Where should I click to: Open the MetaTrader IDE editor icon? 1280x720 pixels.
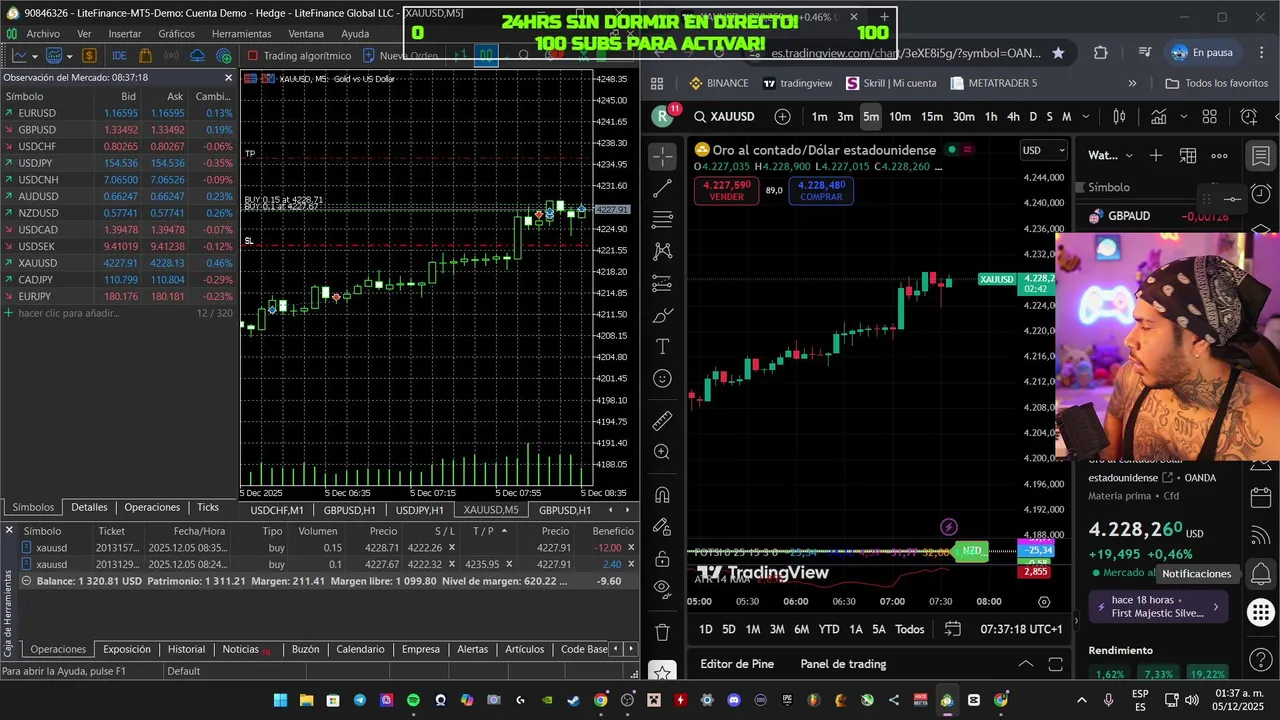(119, 56)
